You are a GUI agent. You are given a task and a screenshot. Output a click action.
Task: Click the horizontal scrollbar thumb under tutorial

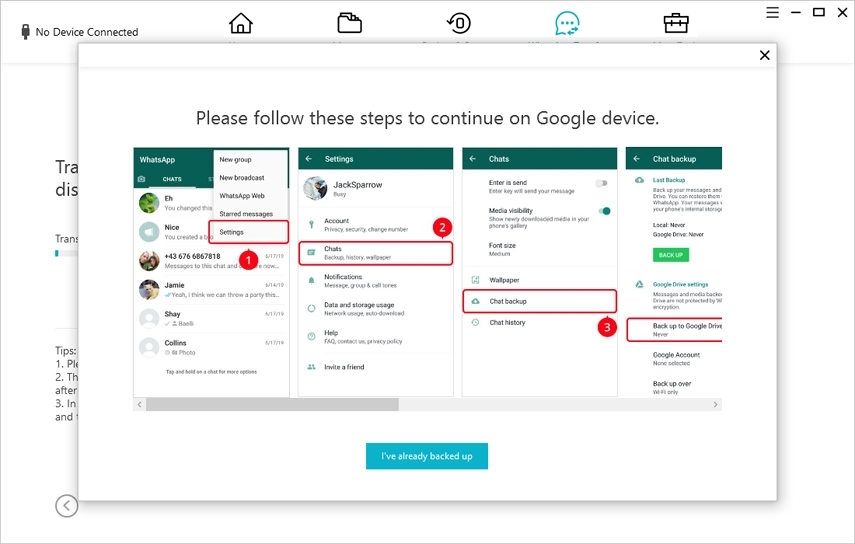(x=272, y=404)
